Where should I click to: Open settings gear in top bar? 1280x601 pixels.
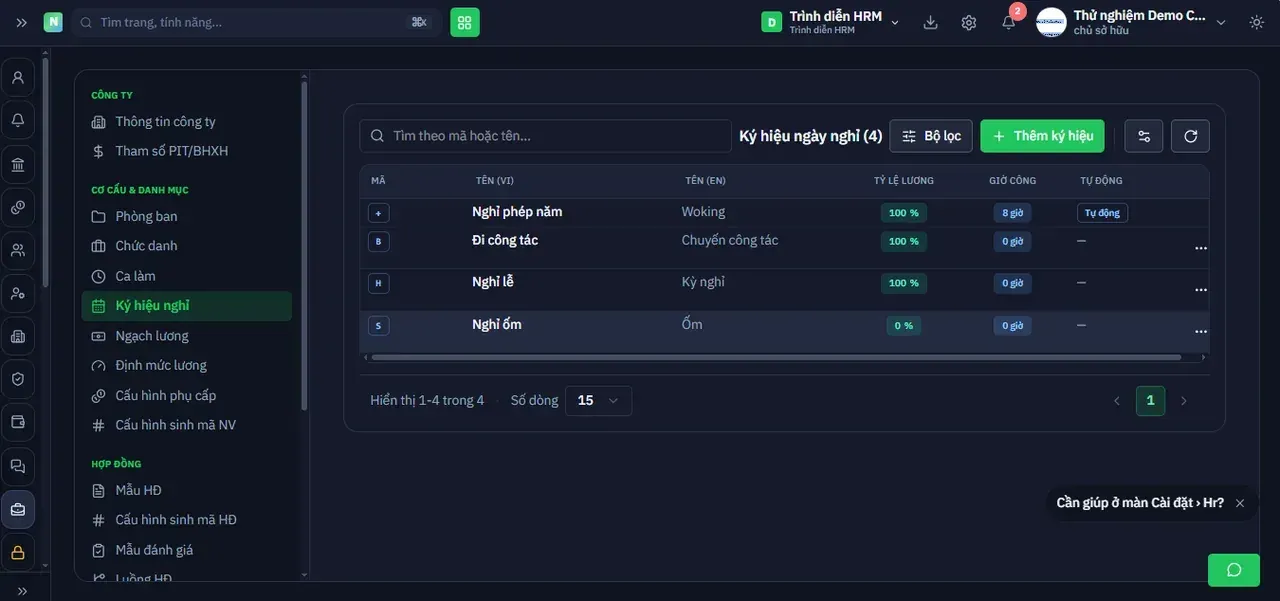pyautogui.click(x=969, y=22)
